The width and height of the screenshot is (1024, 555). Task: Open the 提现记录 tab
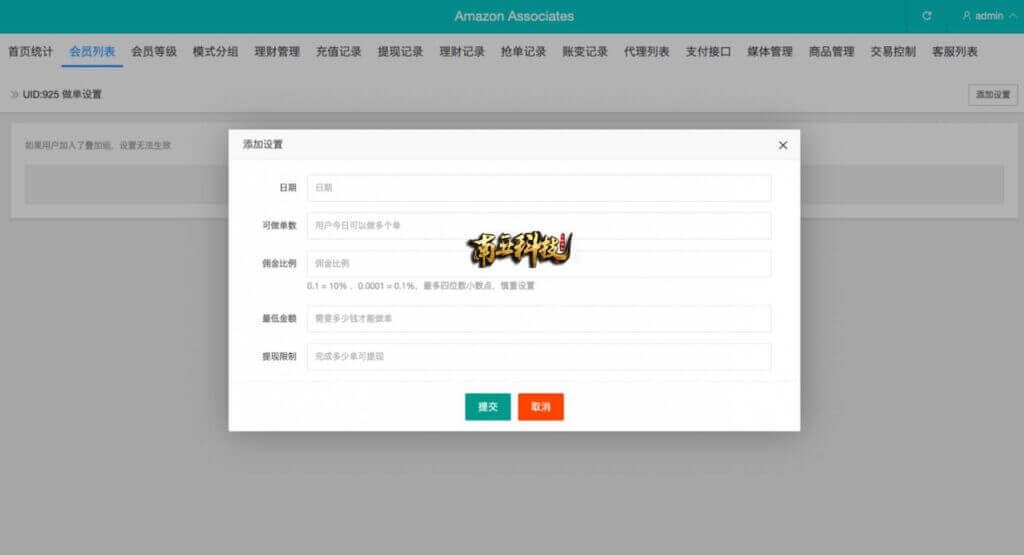click(x=400, y=52)
